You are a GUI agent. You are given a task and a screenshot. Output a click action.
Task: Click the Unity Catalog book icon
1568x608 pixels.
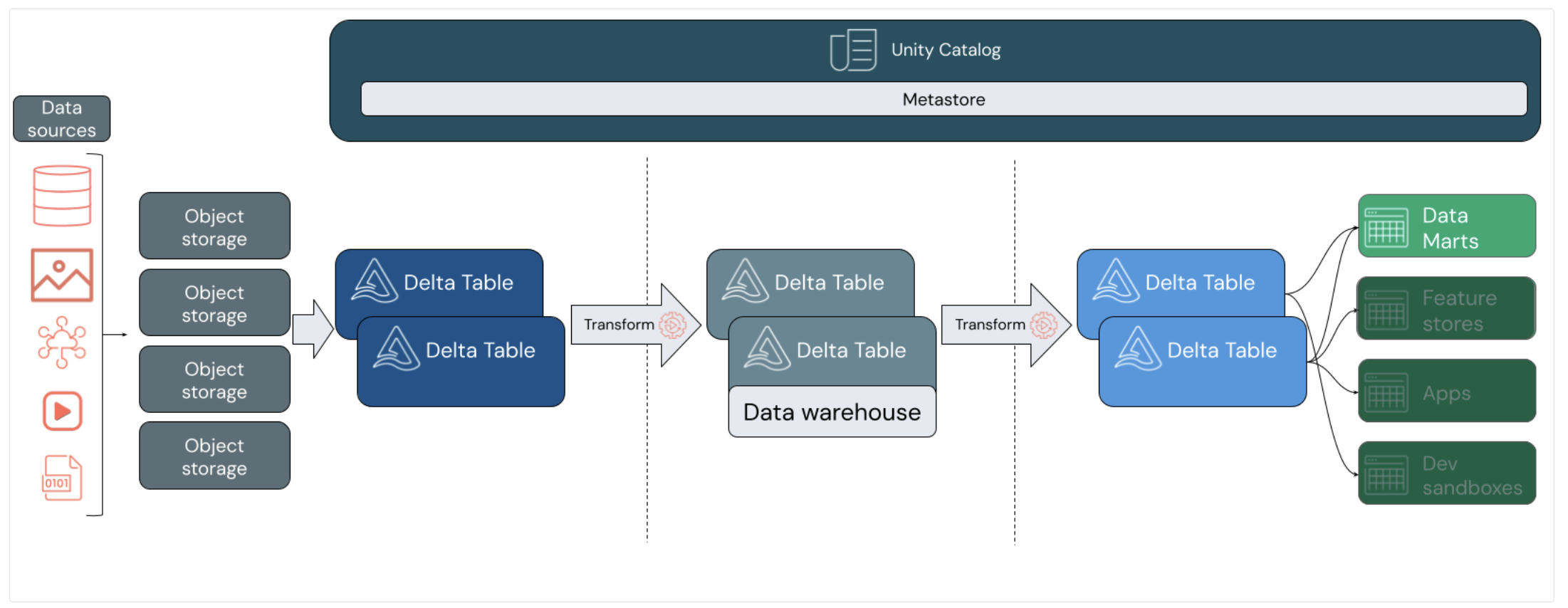[x=853, y=50]
